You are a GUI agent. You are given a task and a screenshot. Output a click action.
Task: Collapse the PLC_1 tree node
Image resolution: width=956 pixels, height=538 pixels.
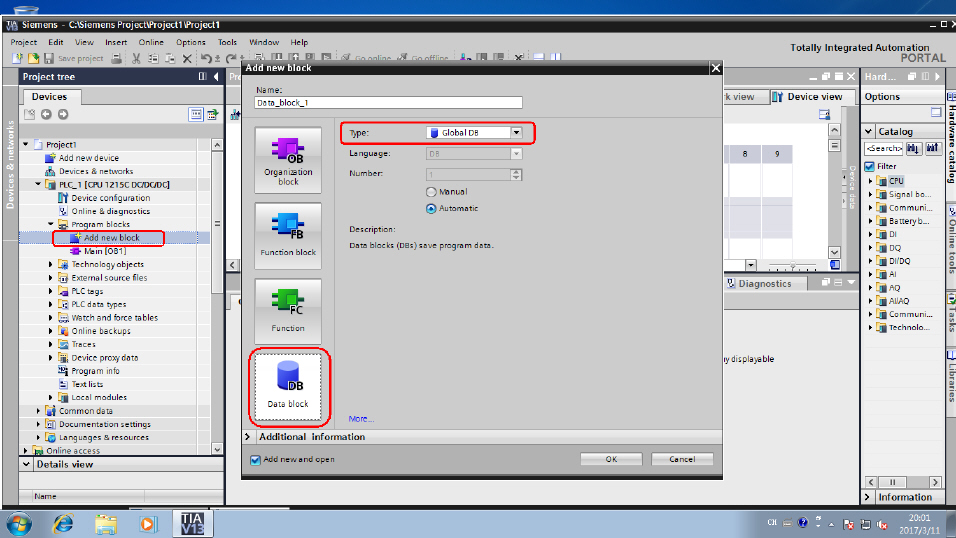(38, 184)
